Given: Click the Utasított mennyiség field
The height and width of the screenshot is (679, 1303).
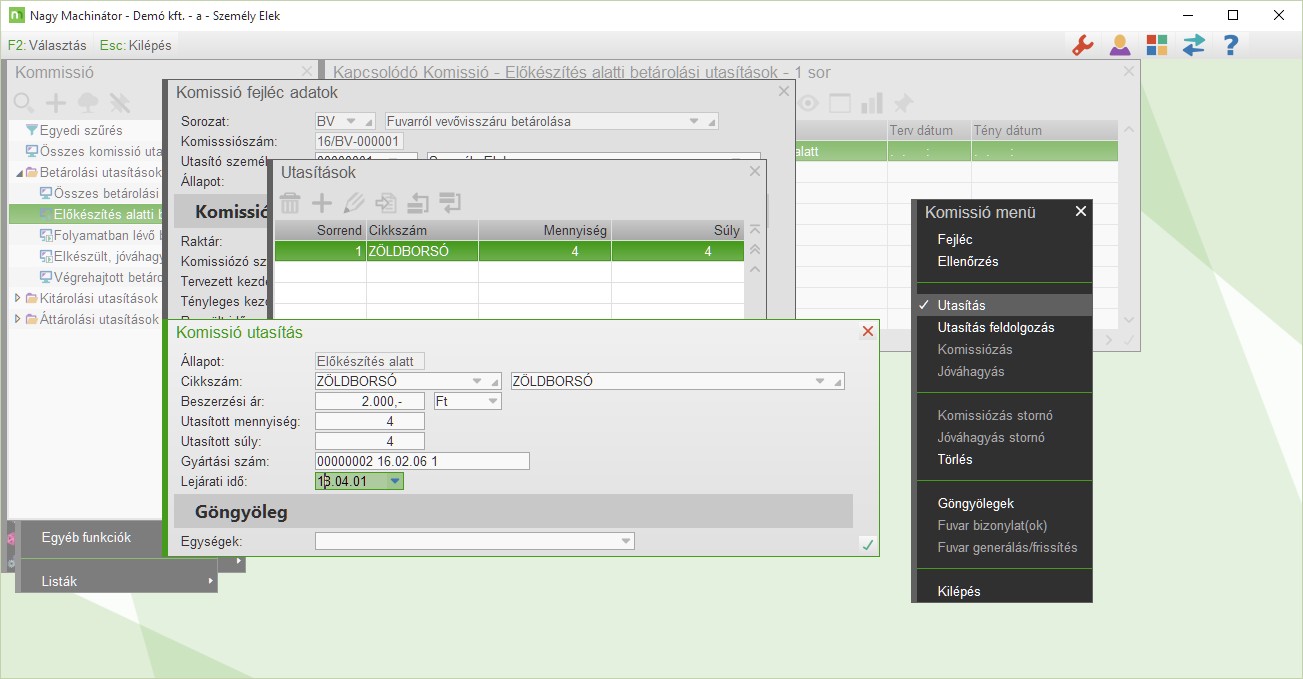Looking at the screenshot, I should click(369, 421).
